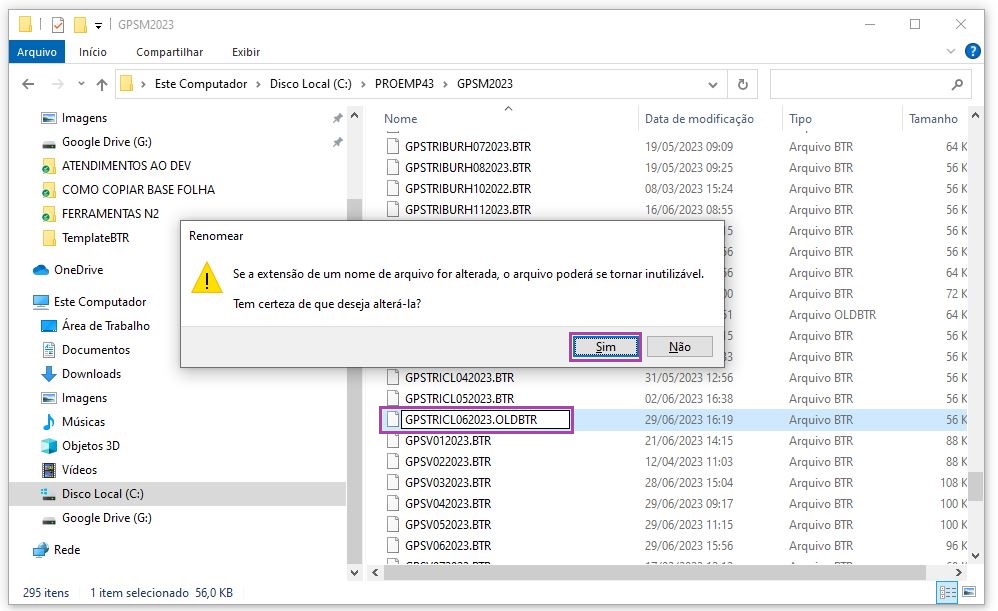Viewport: 998px width, 611px height.
Task: Select Rede in the navigation pane
Action: 67,550
